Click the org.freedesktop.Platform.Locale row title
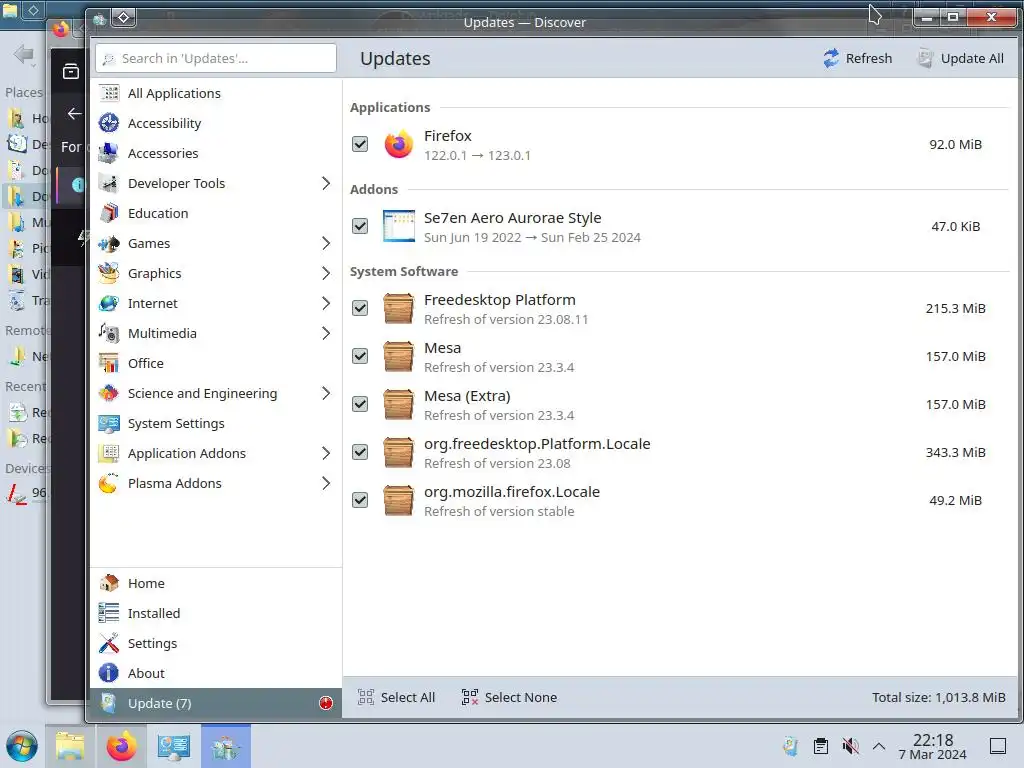The height and width of the screenshot is (768, 1024). (x=537, y=444)
